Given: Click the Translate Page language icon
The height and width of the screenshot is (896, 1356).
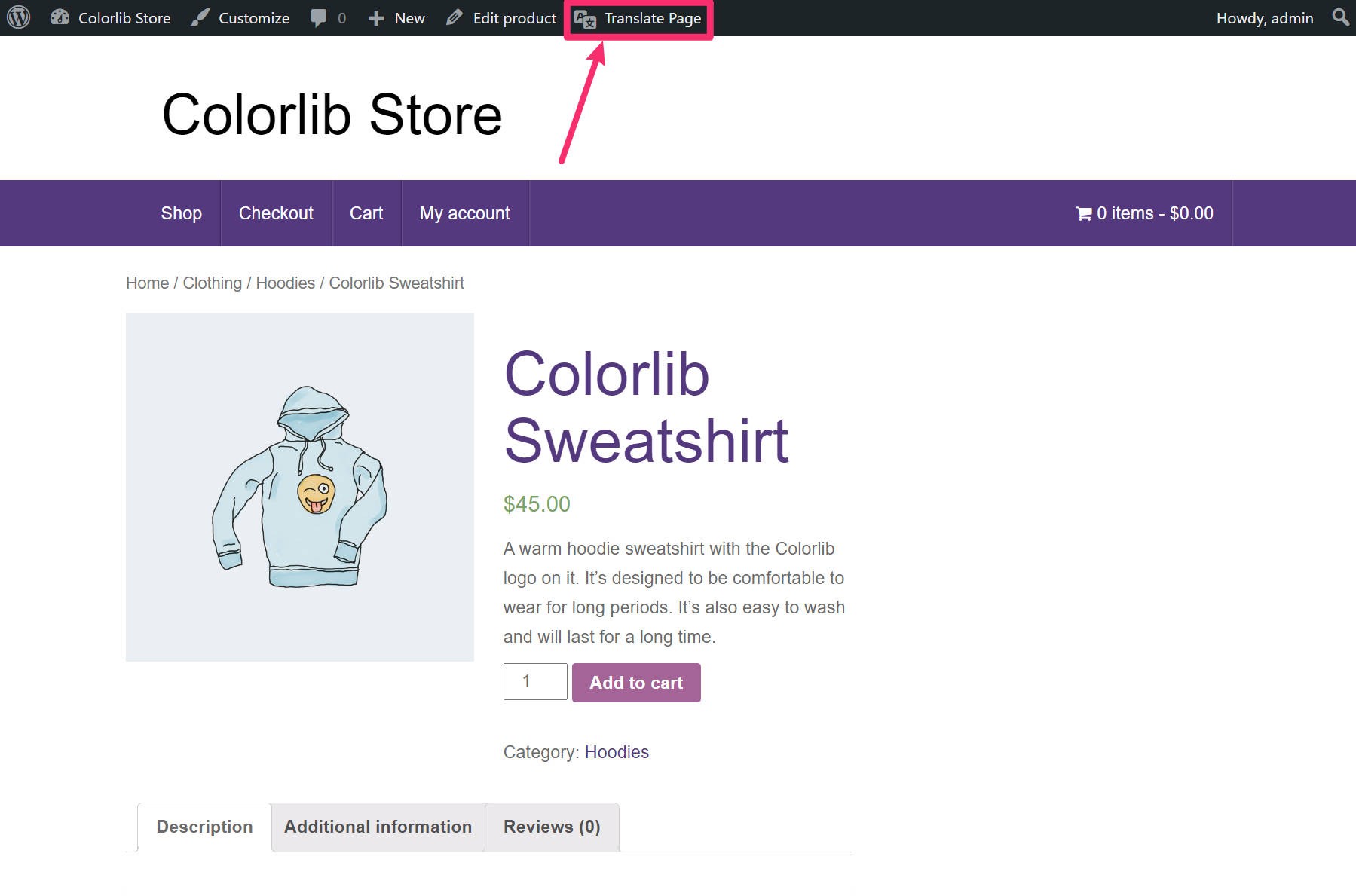Looking at the screenshot, I should (x=585, y=19).
